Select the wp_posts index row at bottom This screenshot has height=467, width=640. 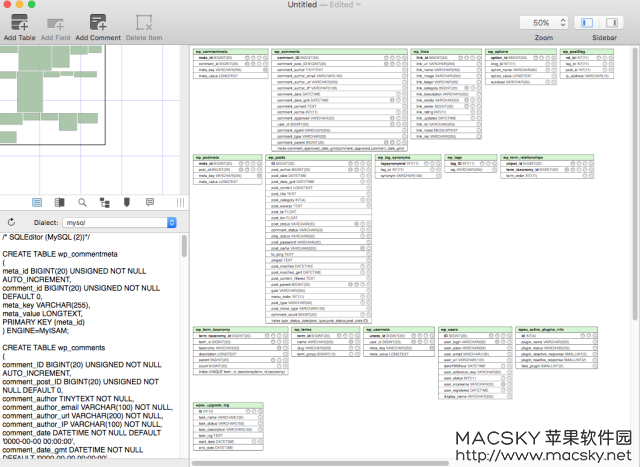pos(318,321)
